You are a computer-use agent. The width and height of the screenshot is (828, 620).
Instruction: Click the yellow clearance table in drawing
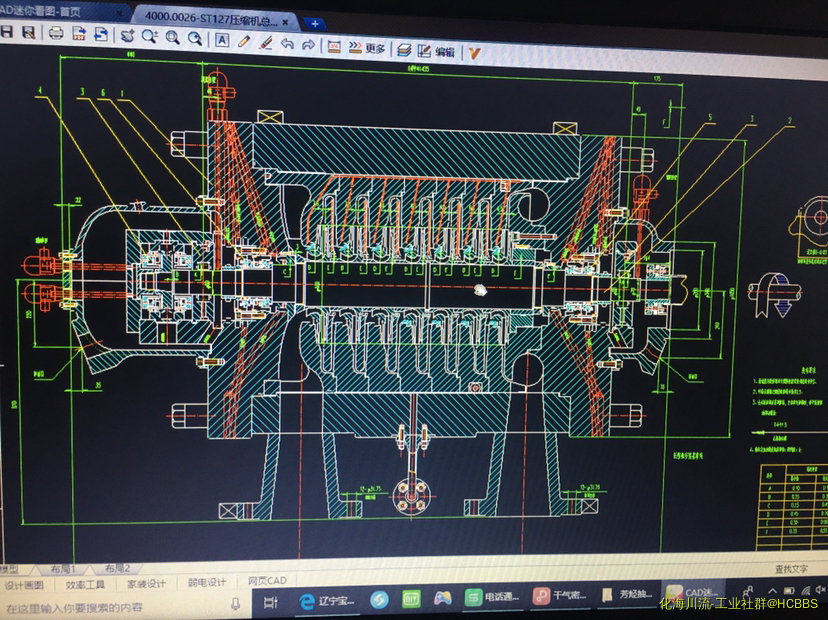793,507
